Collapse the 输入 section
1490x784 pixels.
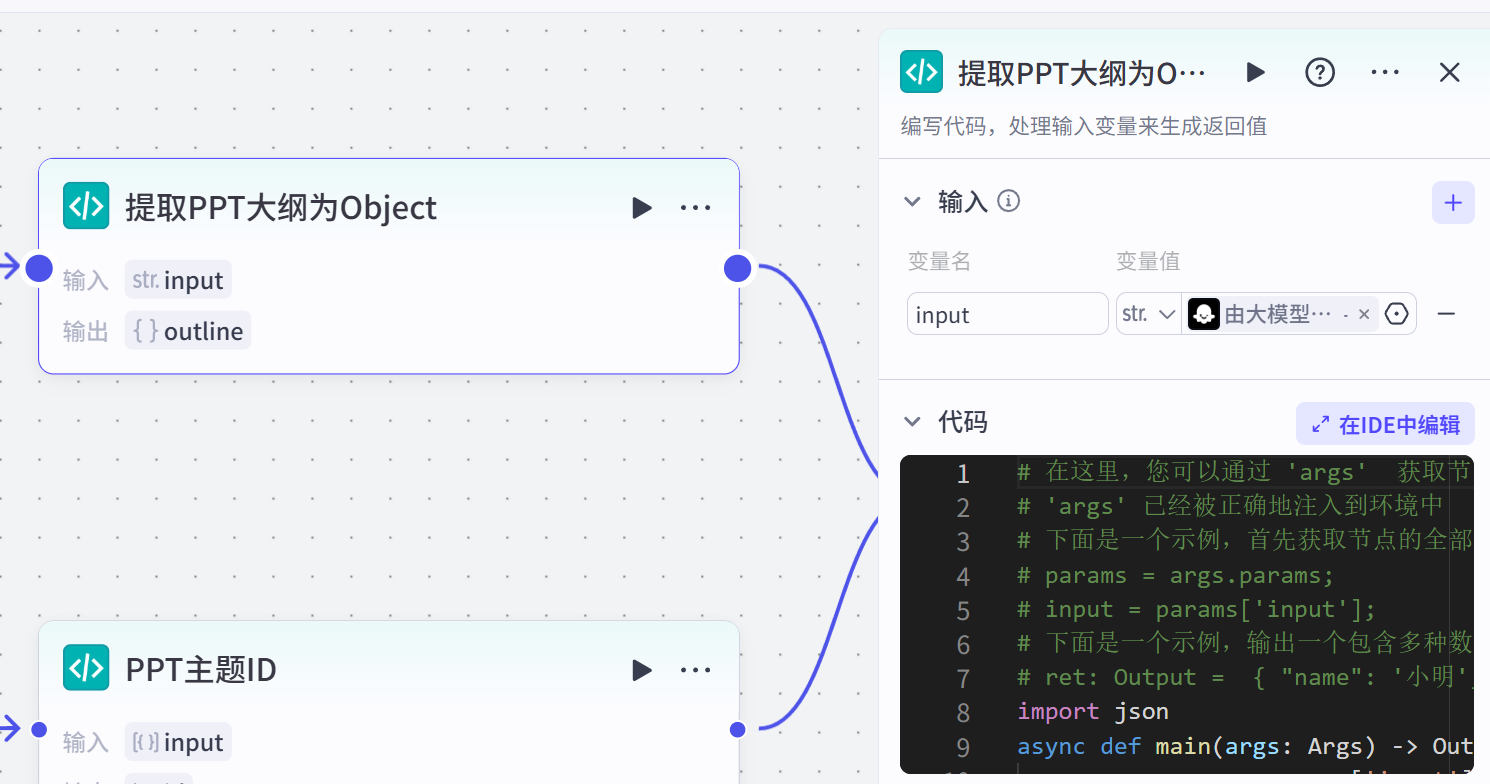(912, 202)
